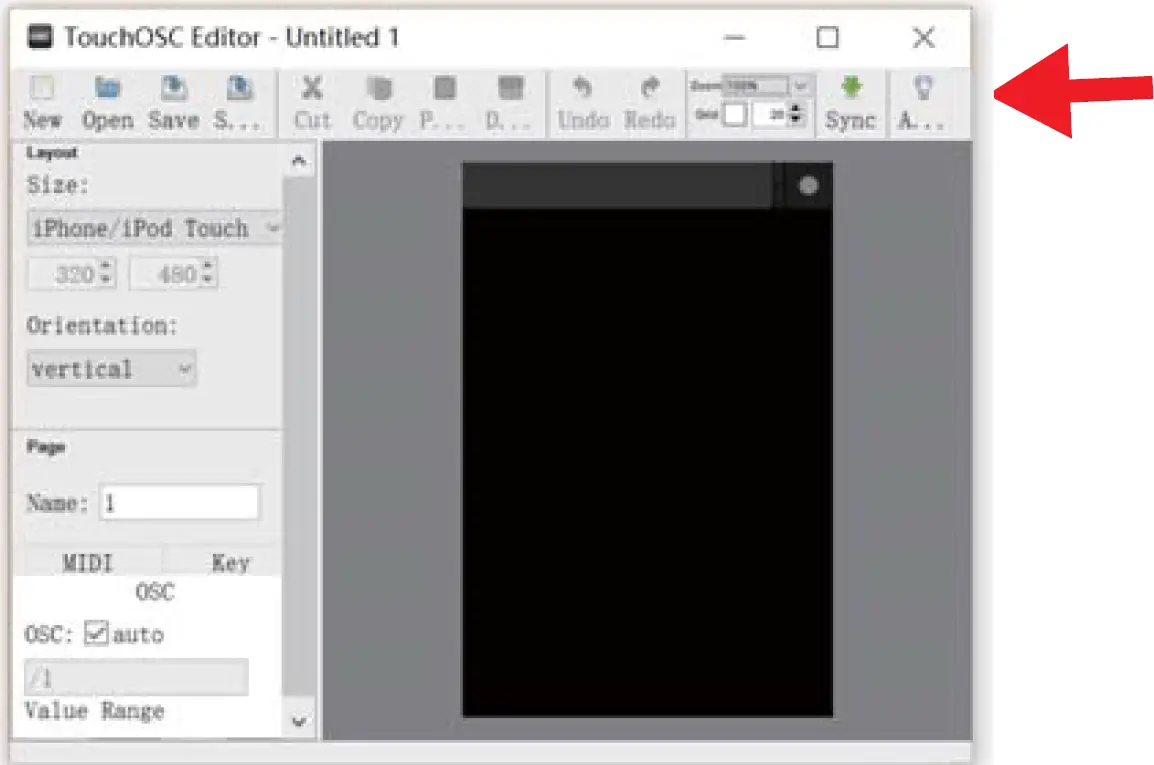Click the Save As (S...) toolbar icon
This screenshot has height=765, width=1154.
(238, 103)
